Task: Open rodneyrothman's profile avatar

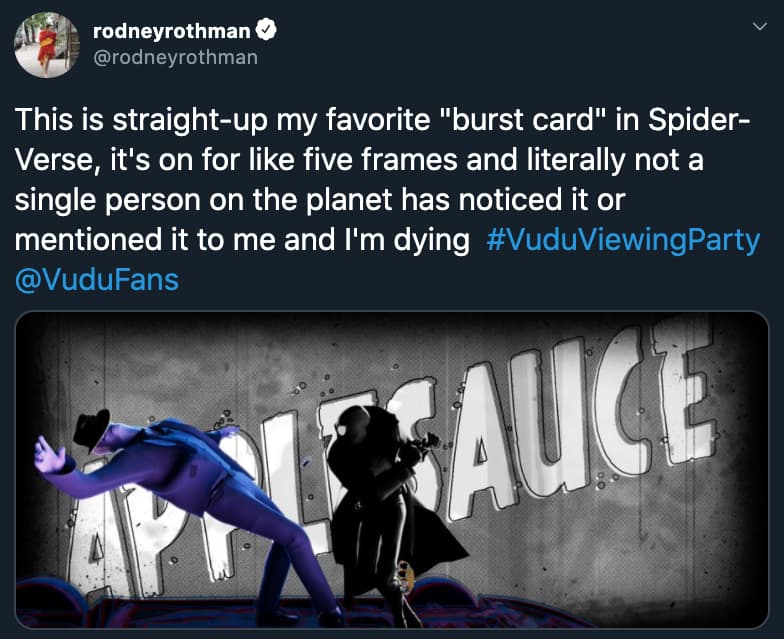Action: (x=46, y=45)
